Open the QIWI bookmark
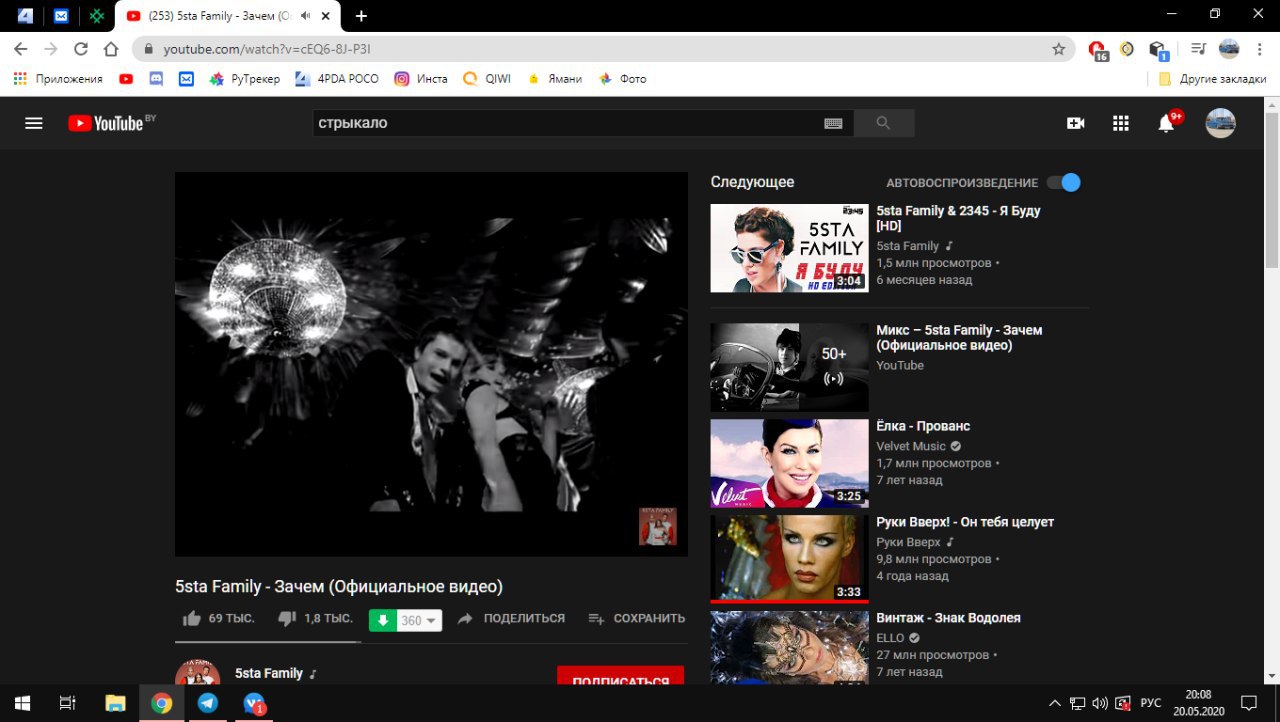Viewport: 1280px width, 722px height. click(487, 79)
